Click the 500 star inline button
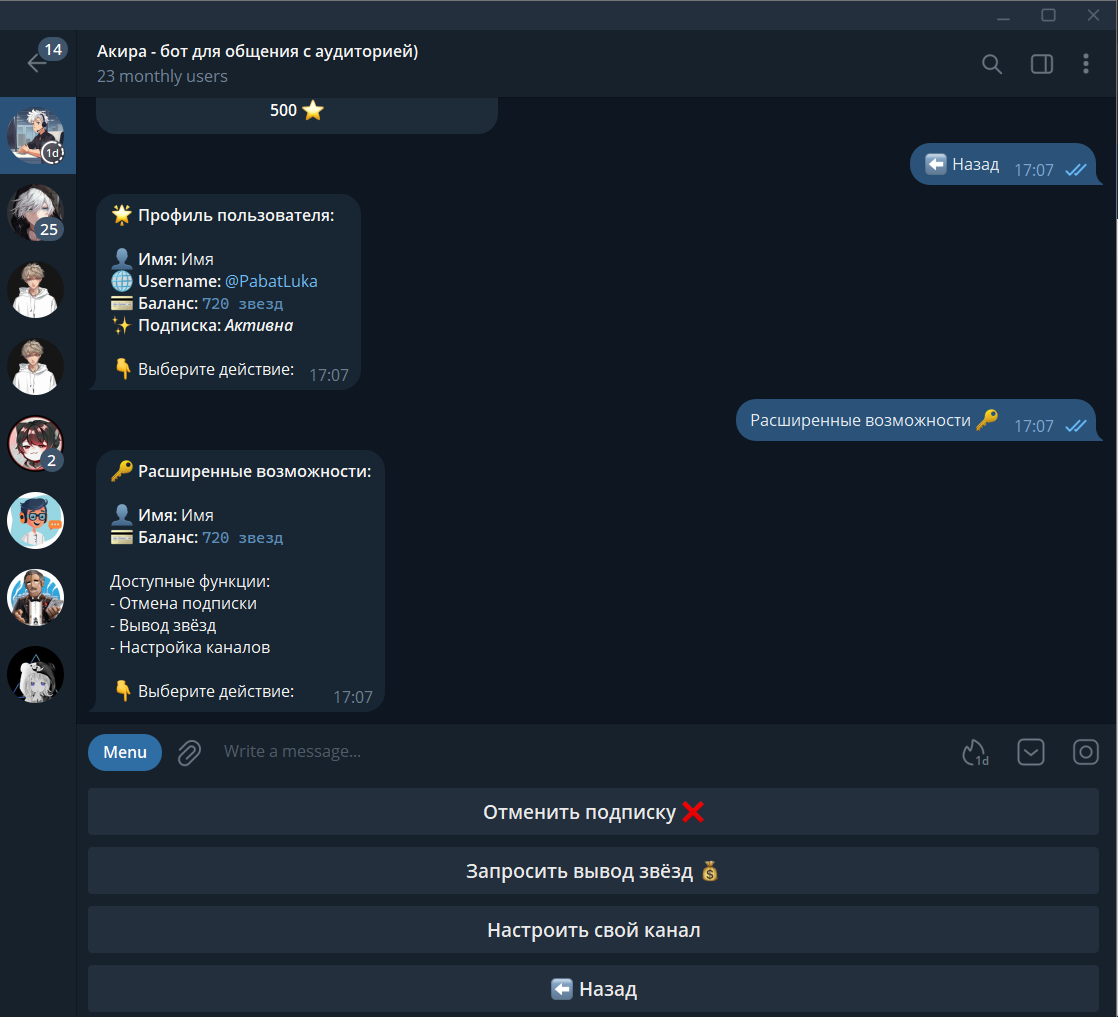 297,111
